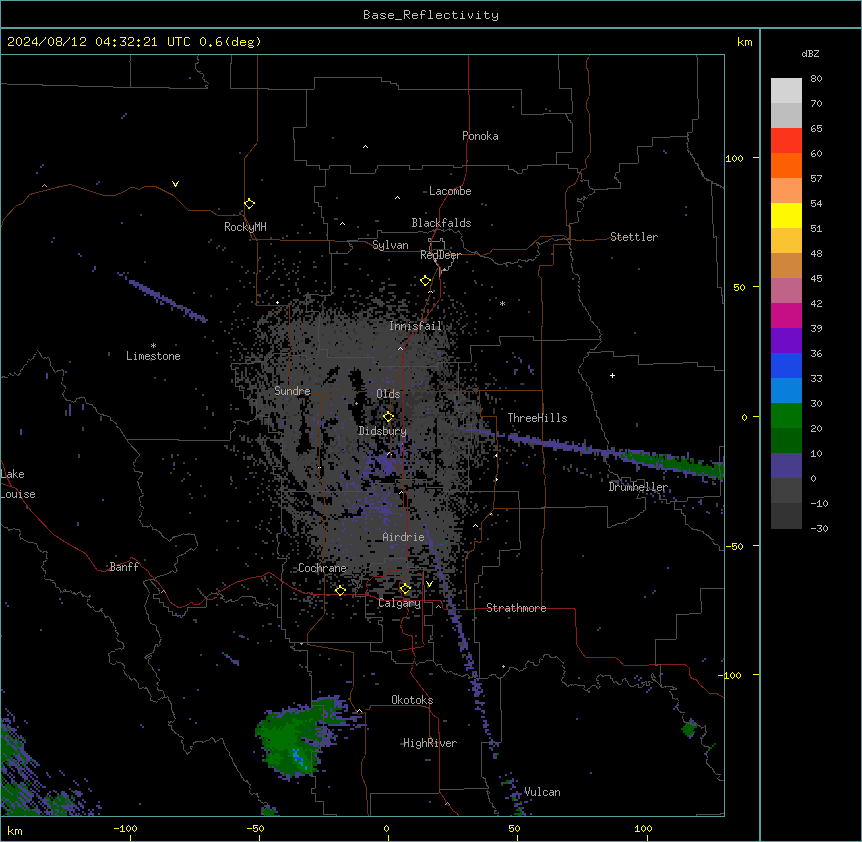Click the dBZ legend heading
The height and width of the screenshot is (842, 862).
[810, 53]
